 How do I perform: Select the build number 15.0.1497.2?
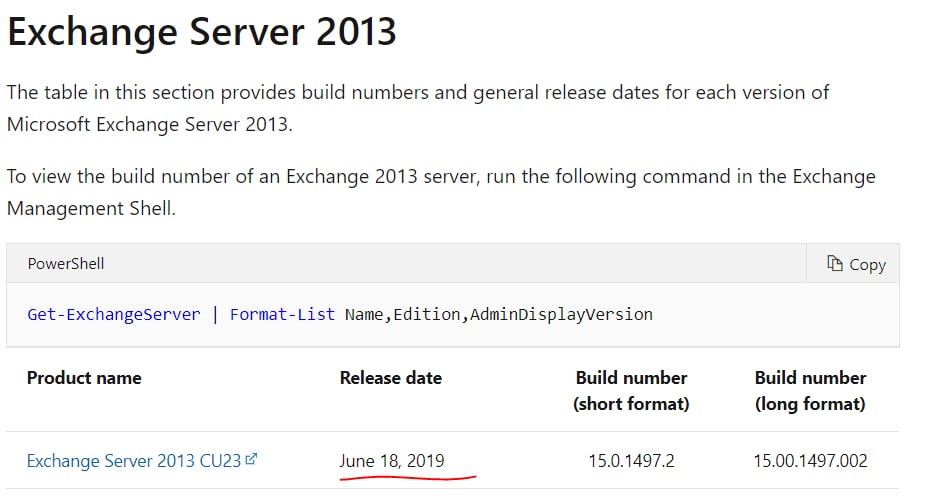click(631, 461)
